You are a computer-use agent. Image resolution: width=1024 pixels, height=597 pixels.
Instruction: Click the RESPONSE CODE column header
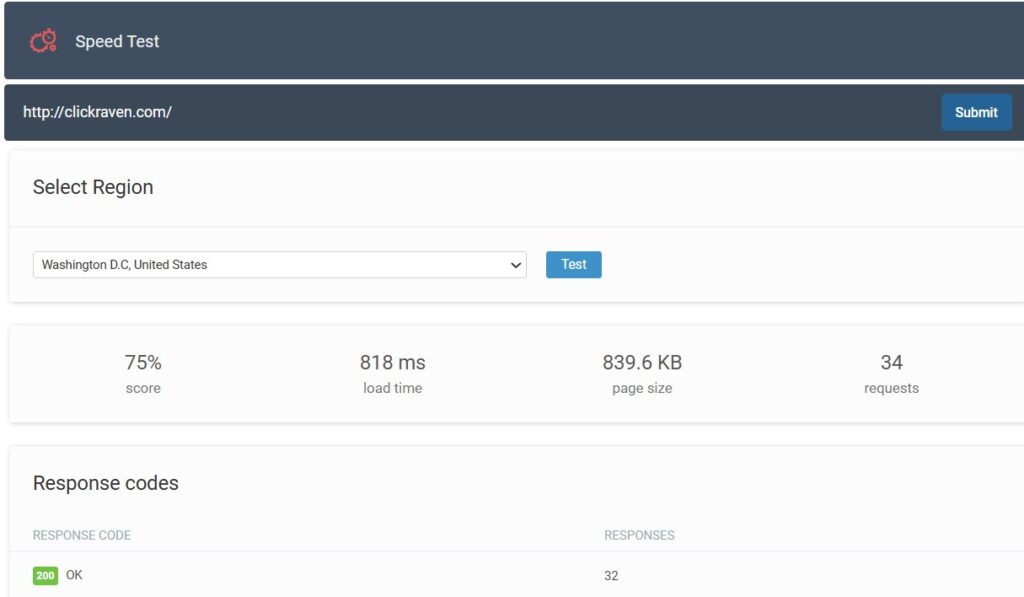(82, 535)
